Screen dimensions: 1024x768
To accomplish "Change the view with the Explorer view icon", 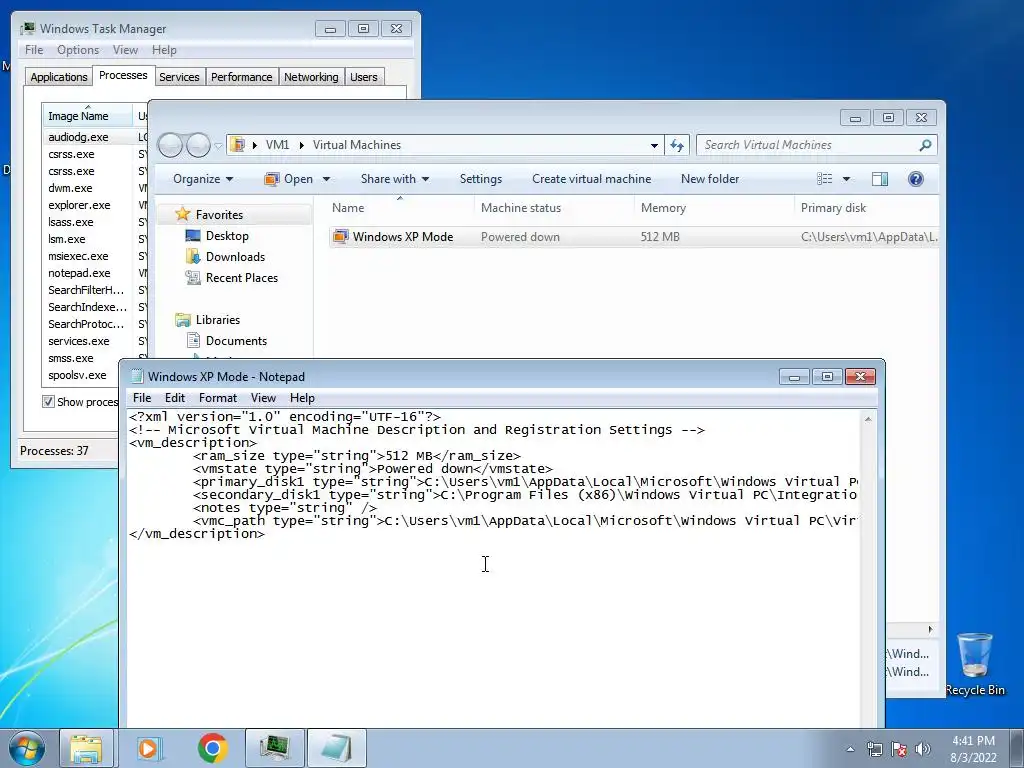I will tap(825, 179).
